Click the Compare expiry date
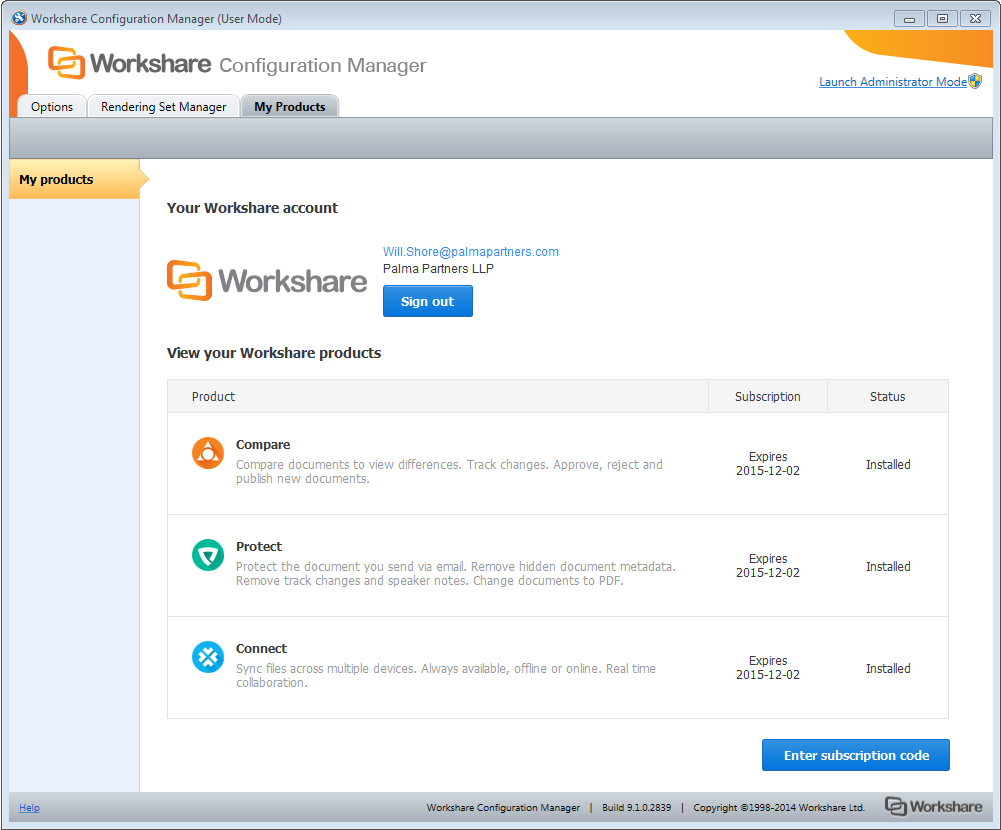Viewport: 1001px width, 830px height. coord(767,464)
